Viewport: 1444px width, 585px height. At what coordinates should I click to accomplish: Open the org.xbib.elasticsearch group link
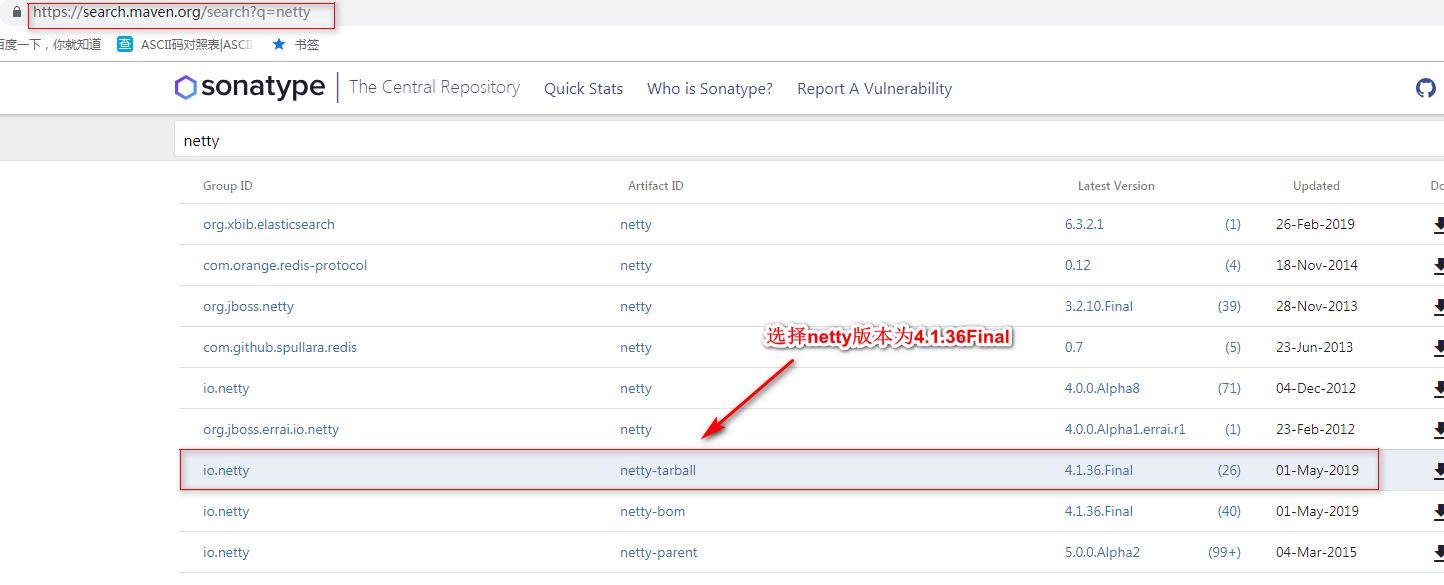coord(269,224)
